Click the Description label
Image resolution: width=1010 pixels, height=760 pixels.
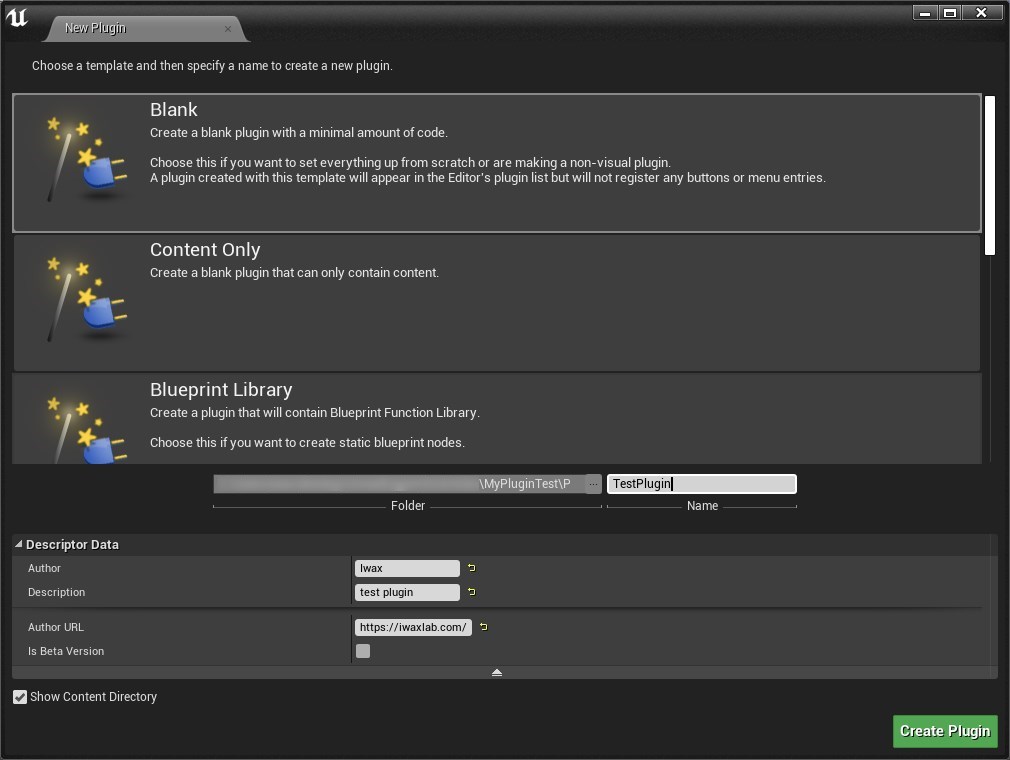56,592
